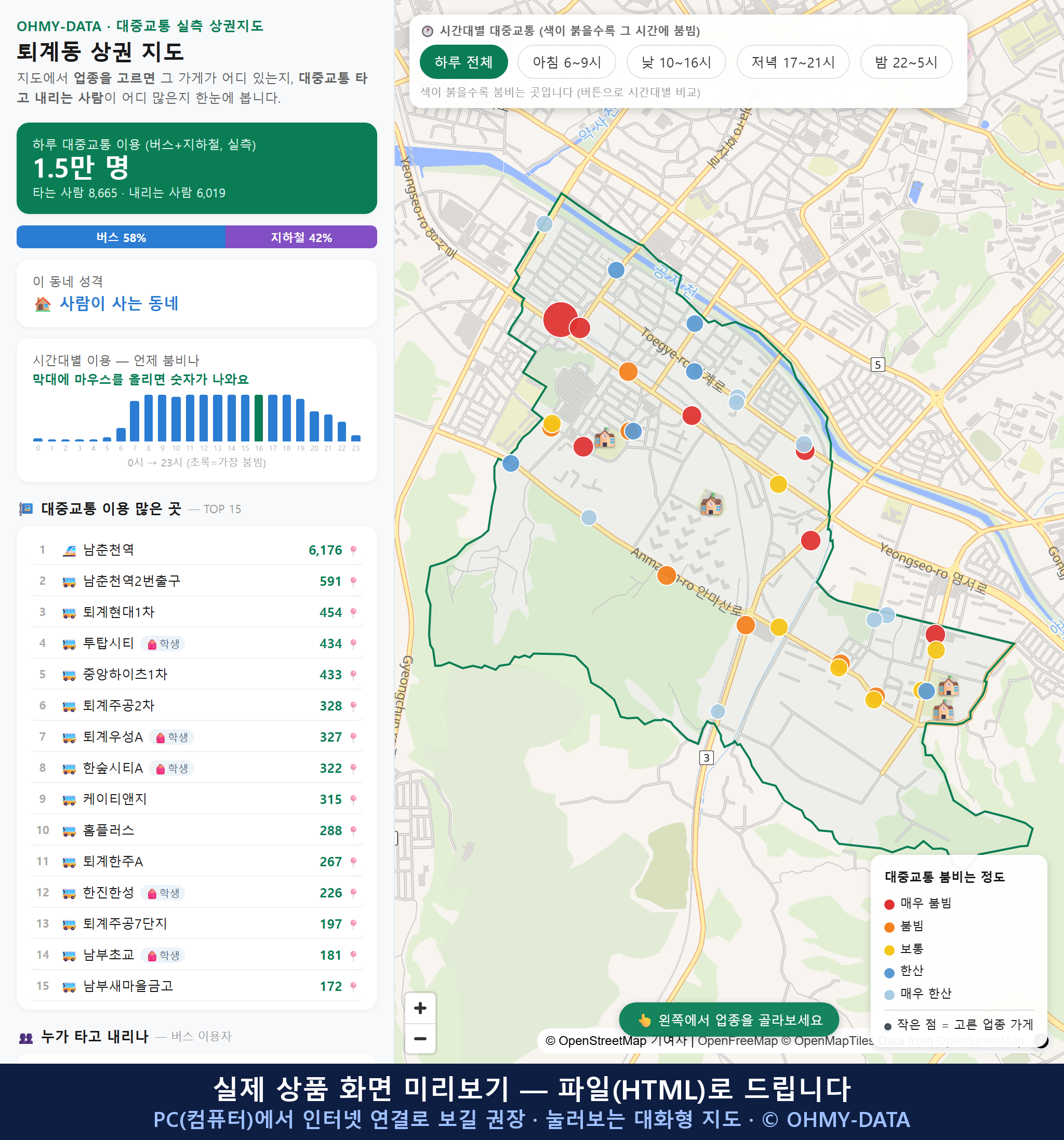1064x1140 pixels.
Task: Click the red 매우 붐빔 legend swatch
Action: 889,904
